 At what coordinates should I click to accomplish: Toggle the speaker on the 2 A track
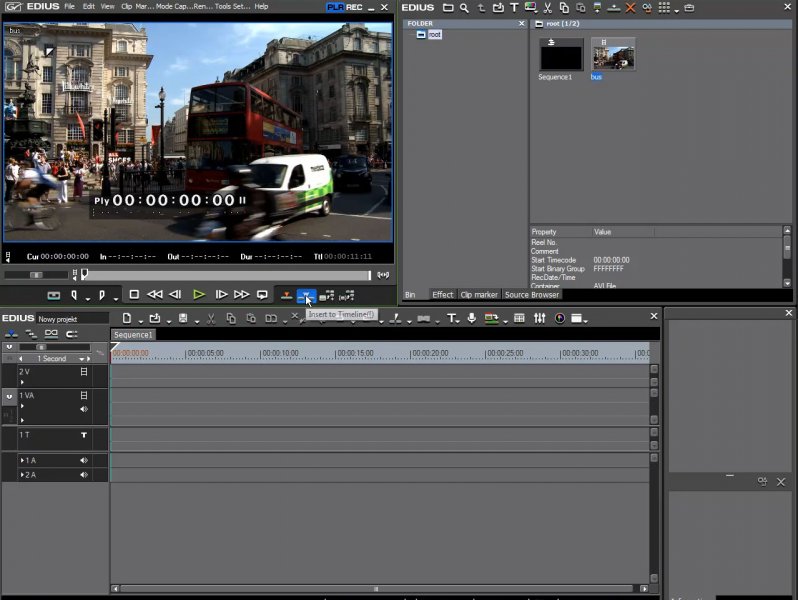tap(84, 474)
